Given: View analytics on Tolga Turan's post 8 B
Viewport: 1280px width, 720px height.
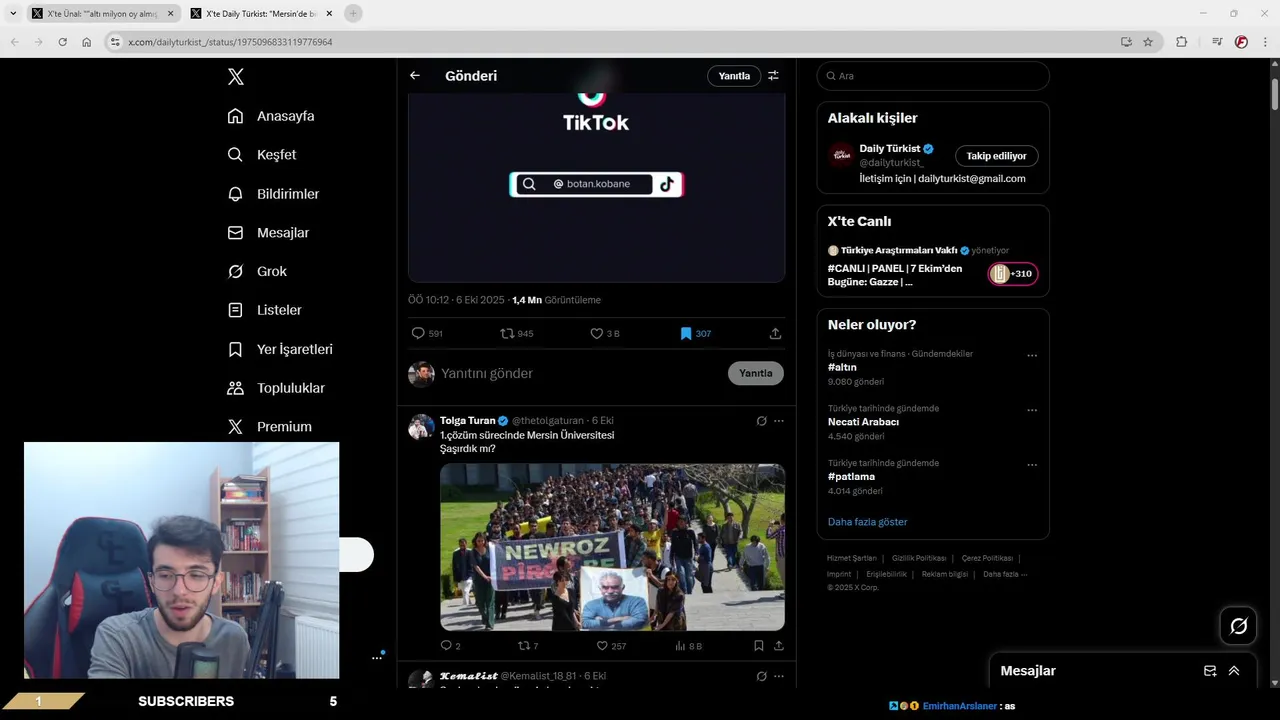Looking at the screenshot, I should 688,646.
